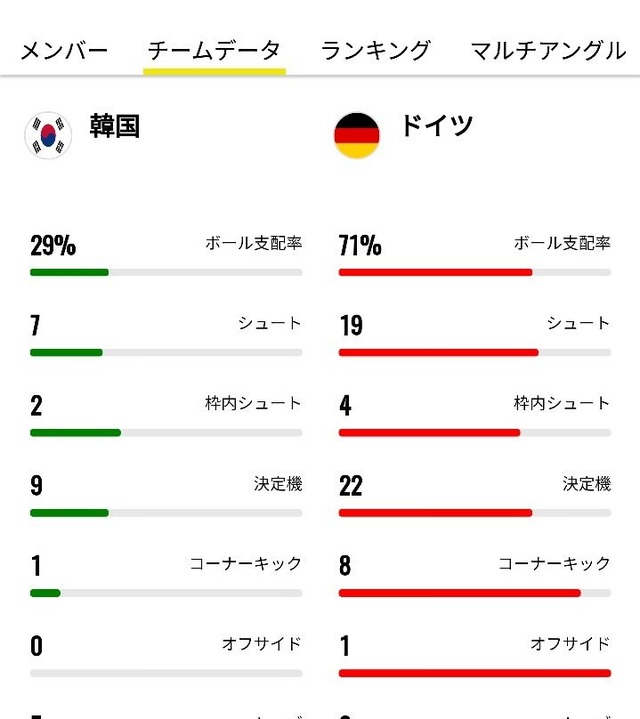The height and width of the screenshot is (719, 640).
Task: Click Korea's green シュート bar
Action: tap(66, 353)
